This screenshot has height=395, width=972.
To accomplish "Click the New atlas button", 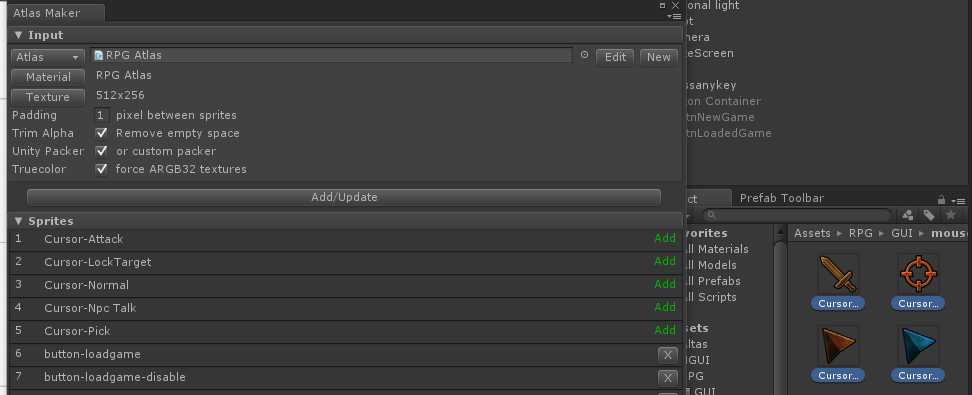I will click(x=658, y=57).
